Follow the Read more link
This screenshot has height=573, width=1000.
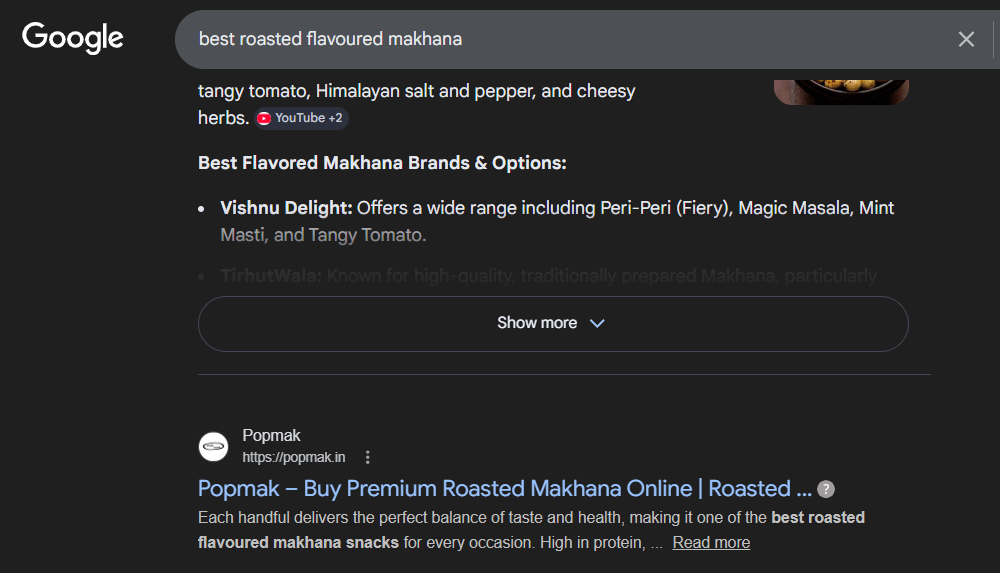click(711, 542)
